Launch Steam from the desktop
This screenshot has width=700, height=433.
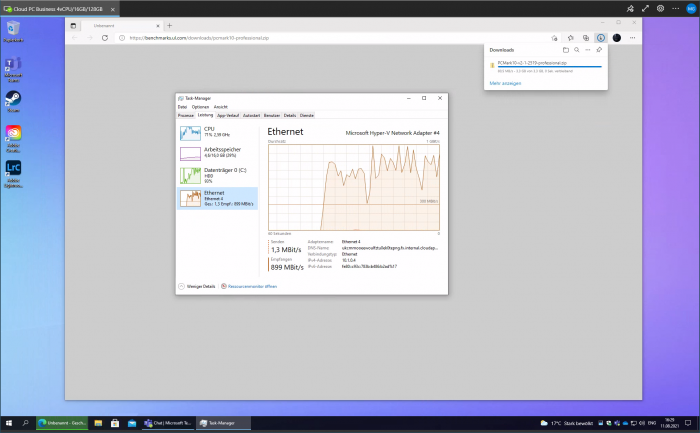pos(13,101)
